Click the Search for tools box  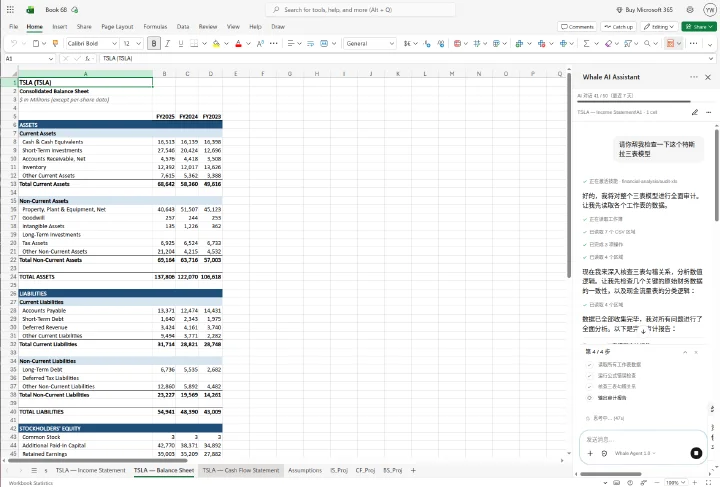coord(360,10)
